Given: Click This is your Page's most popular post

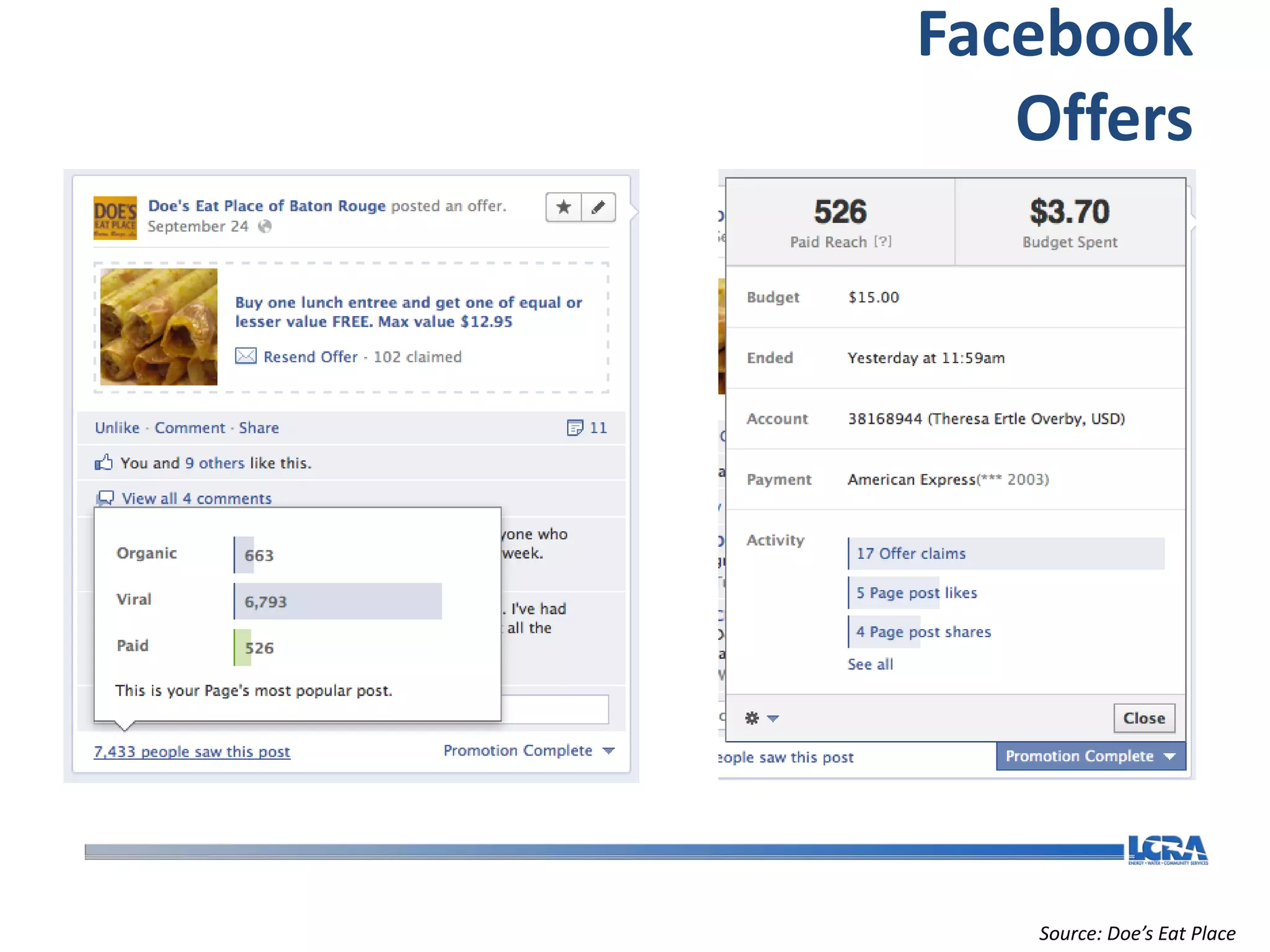Looking at the screenshot, I should coord(254,690).
